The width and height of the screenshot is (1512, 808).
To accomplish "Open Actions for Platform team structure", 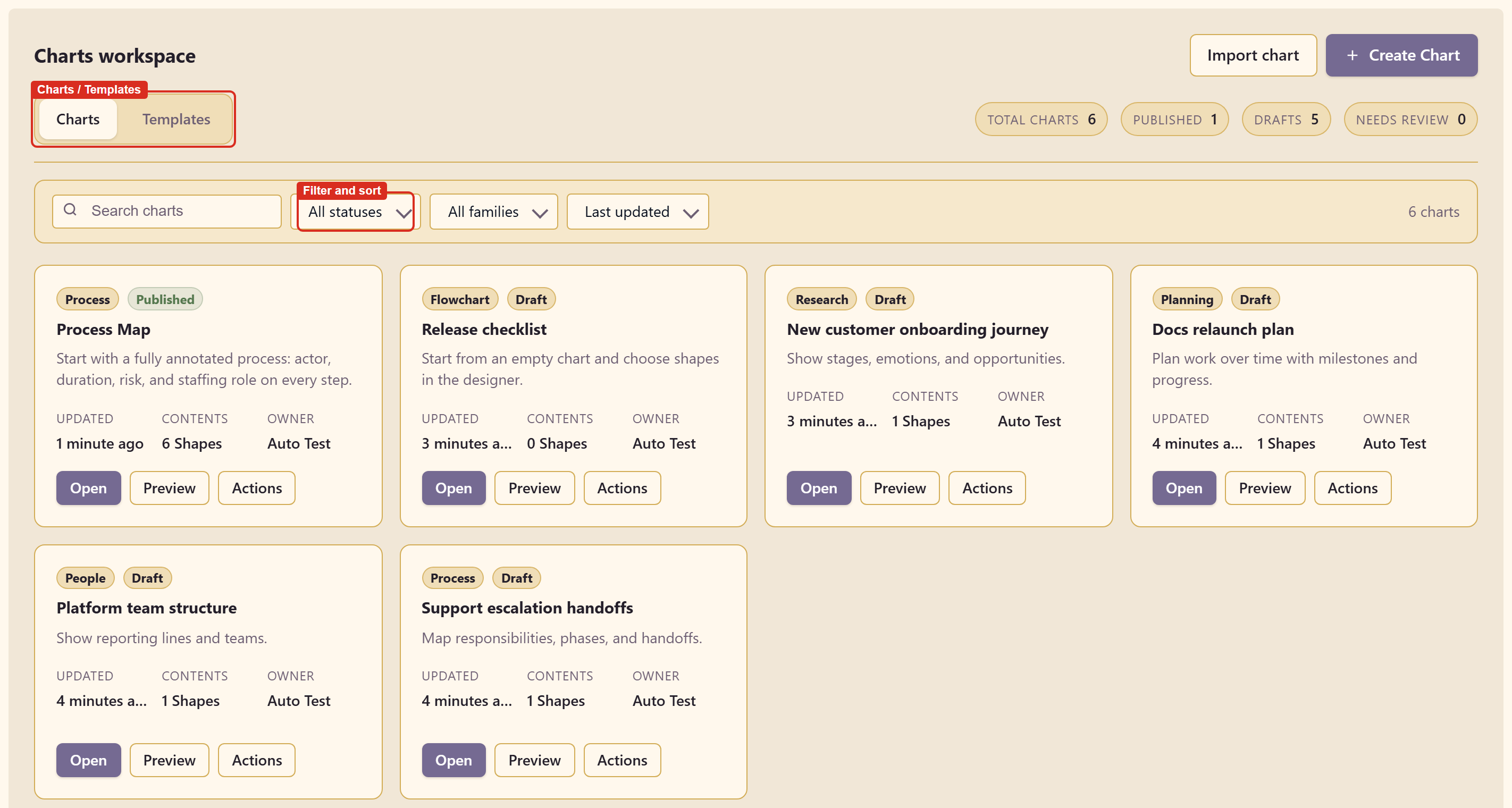I will pyautogui.click(x=256, y=760).
